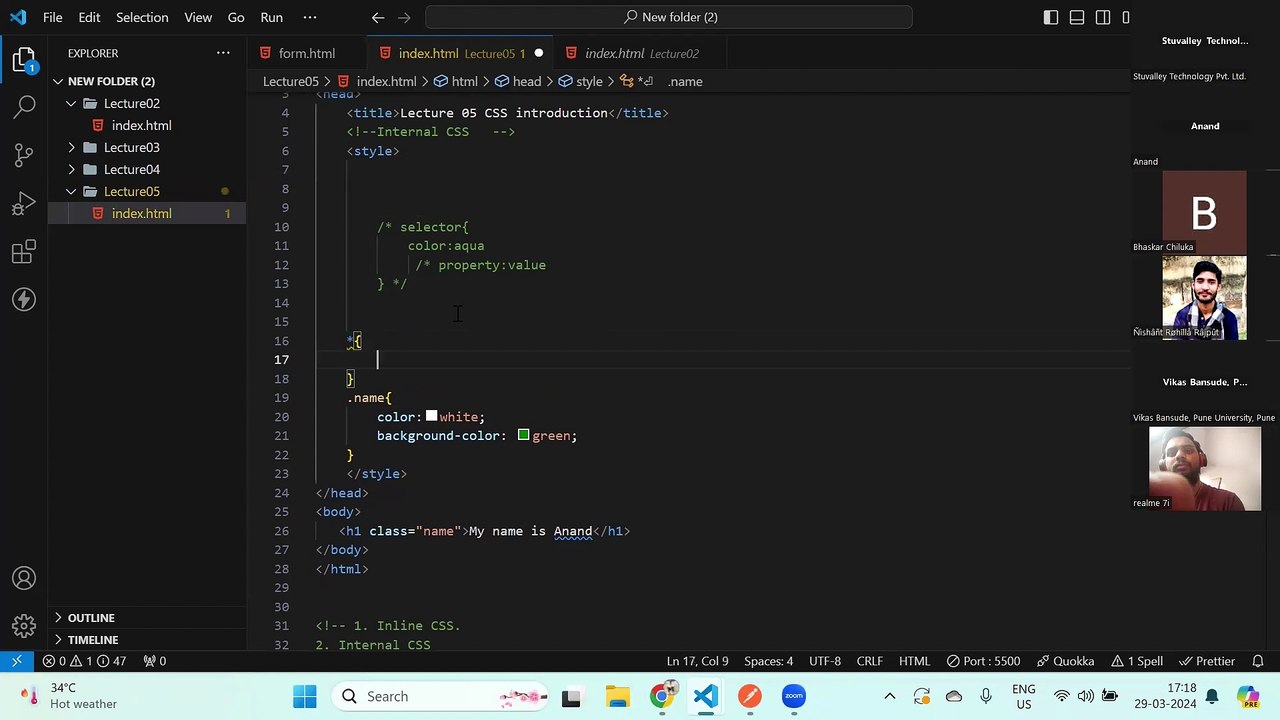The height and width of the screenshot is (720, 1280).
Task: Open the Search view in activity bar
Action: [25, 105]
